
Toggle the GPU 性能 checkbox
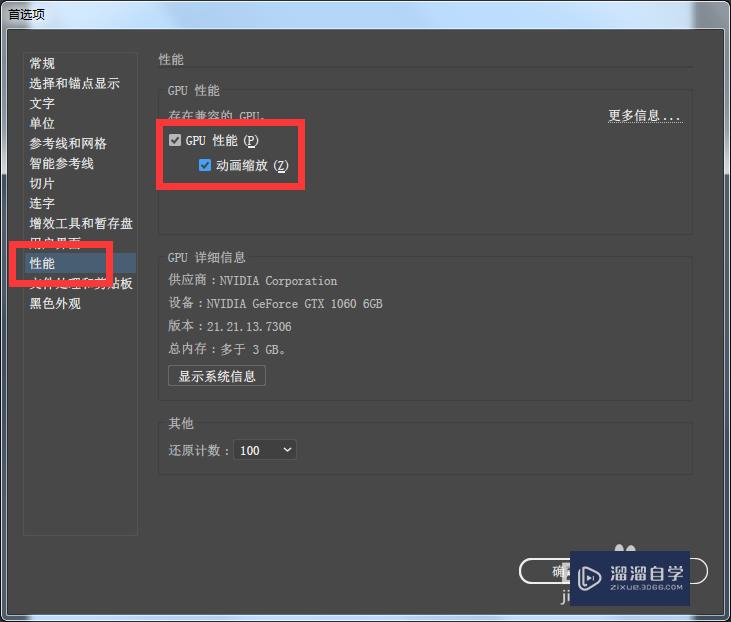tap(175, 140)
